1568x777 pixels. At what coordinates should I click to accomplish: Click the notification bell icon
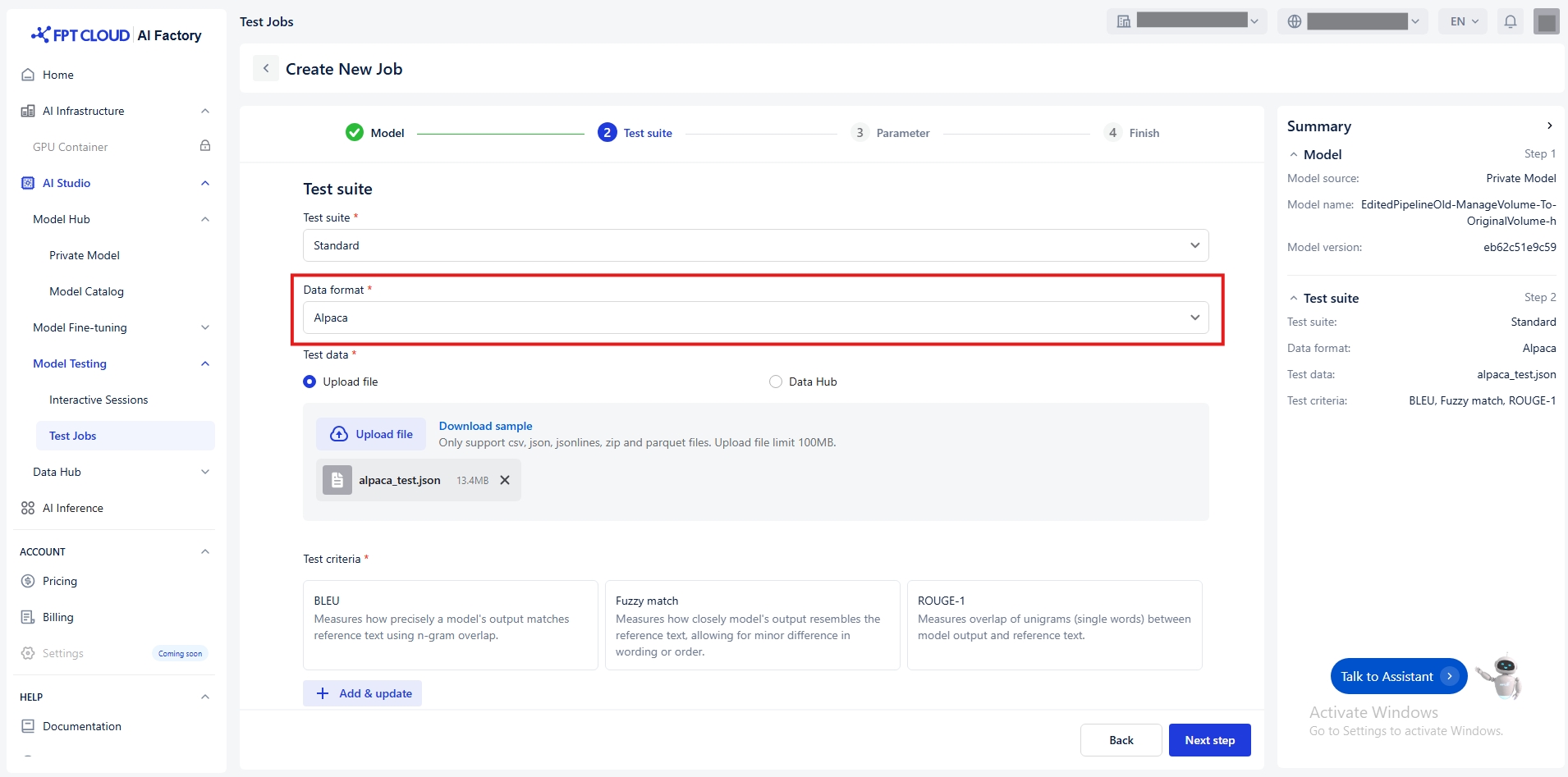(x=1510, y=22)
